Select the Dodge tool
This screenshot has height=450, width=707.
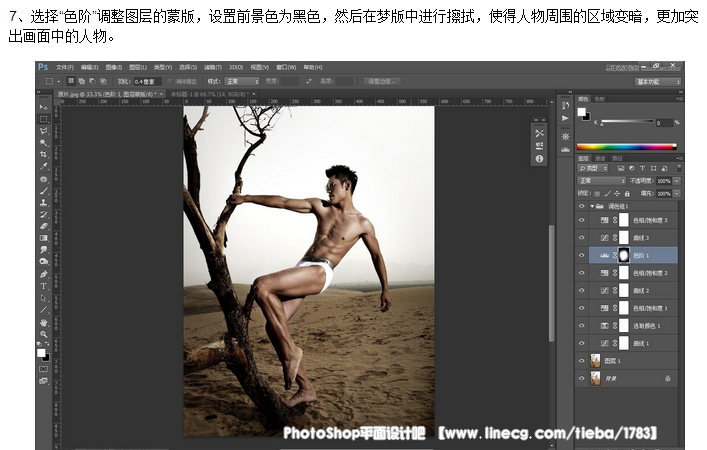click(x=43, y=261)
